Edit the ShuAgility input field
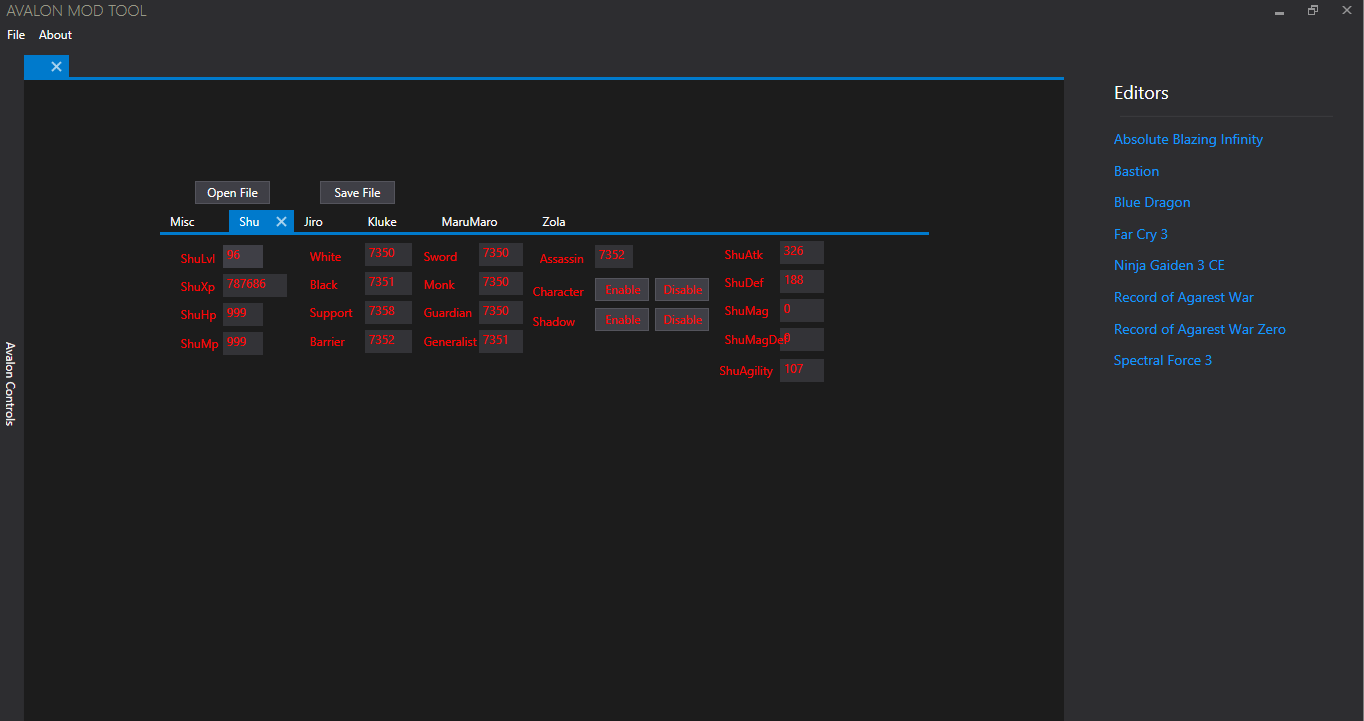 801,370
